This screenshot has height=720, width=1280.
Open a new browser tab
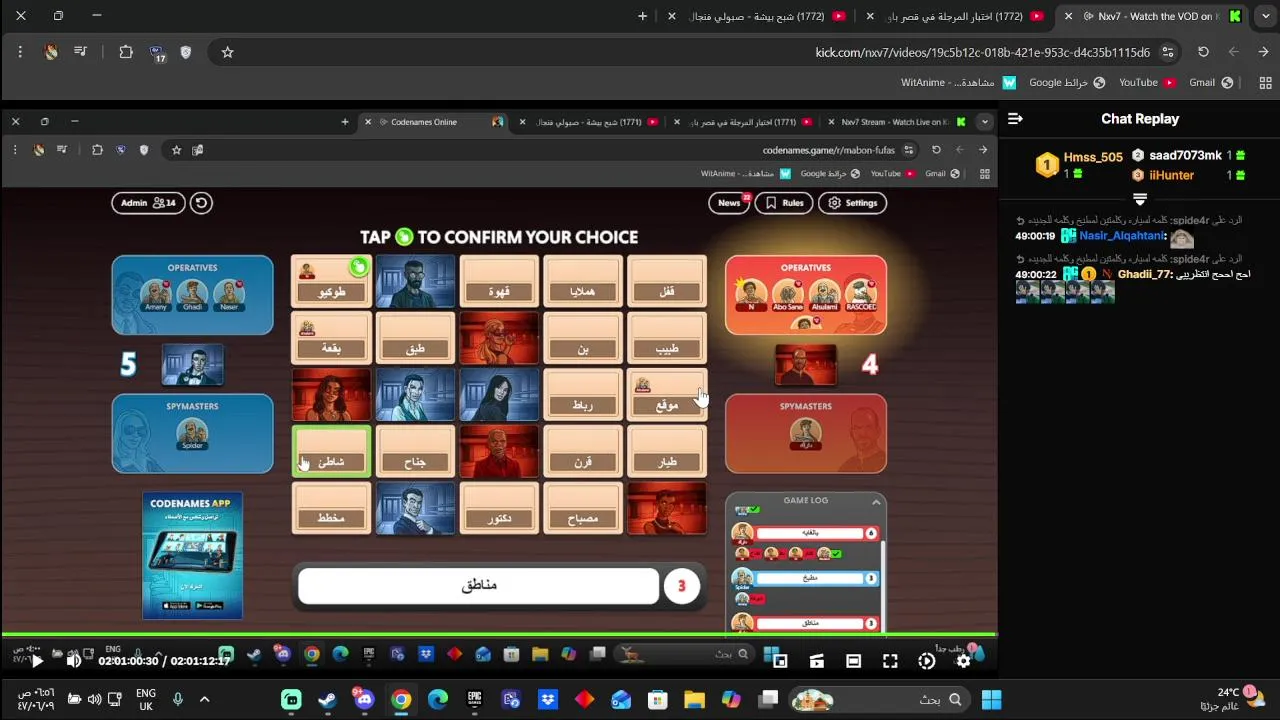[642, 16]
